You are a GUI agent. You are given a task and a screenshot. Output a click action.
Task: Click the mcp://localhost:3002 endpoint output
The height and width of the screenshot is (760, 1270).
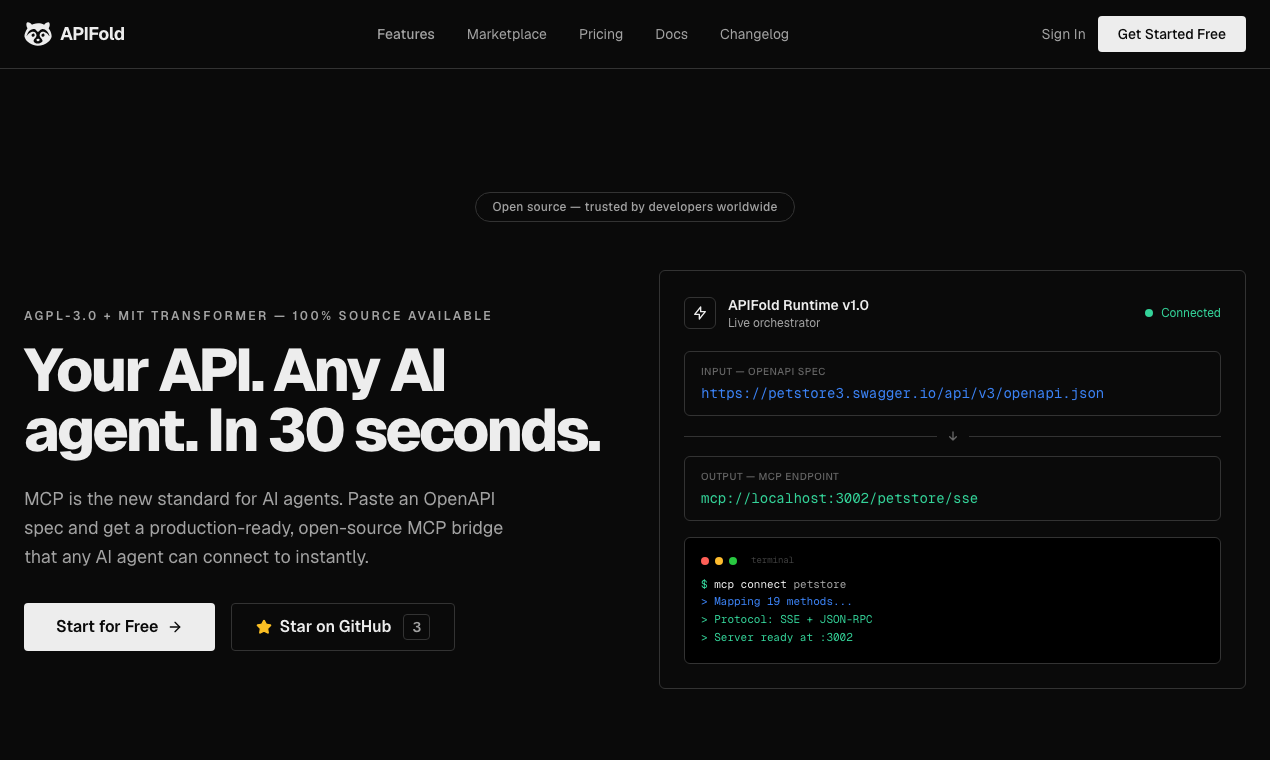pos(839,497)
